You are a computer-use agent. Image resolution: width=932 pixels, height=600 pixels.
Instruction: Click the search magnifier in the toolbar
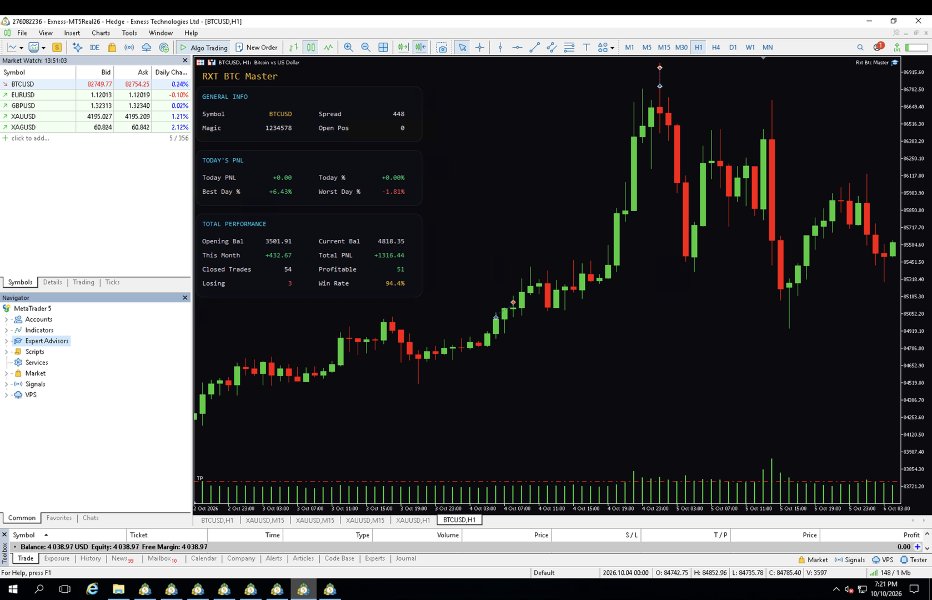(x=860, y=47)
